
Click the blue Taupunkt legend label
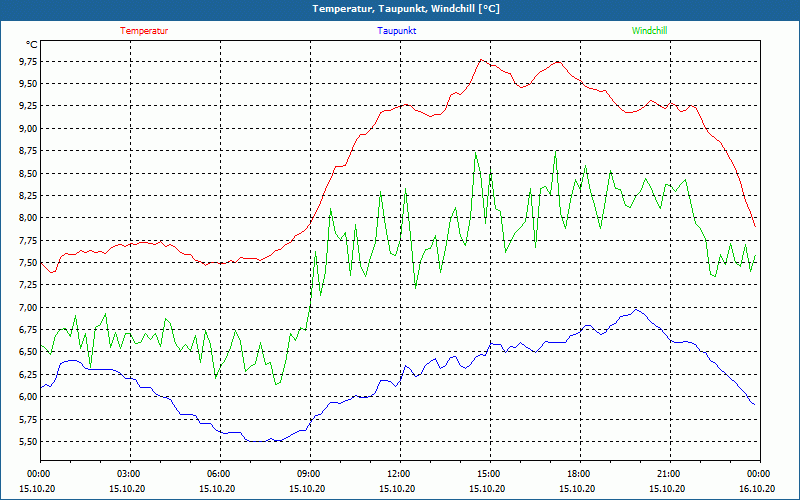[396, 31]
